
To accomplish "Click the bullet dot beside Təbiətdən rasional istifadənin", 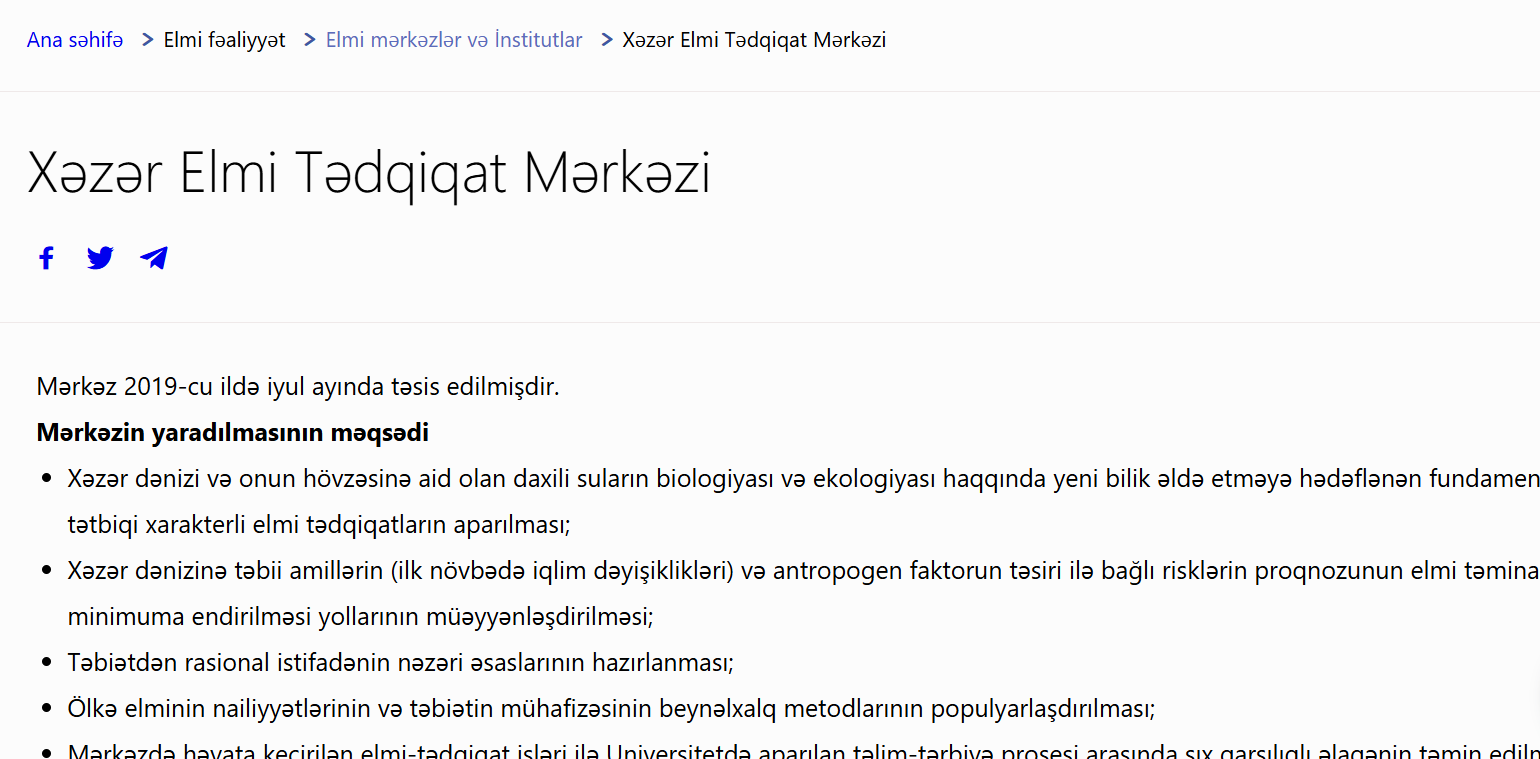I will 46,663.
